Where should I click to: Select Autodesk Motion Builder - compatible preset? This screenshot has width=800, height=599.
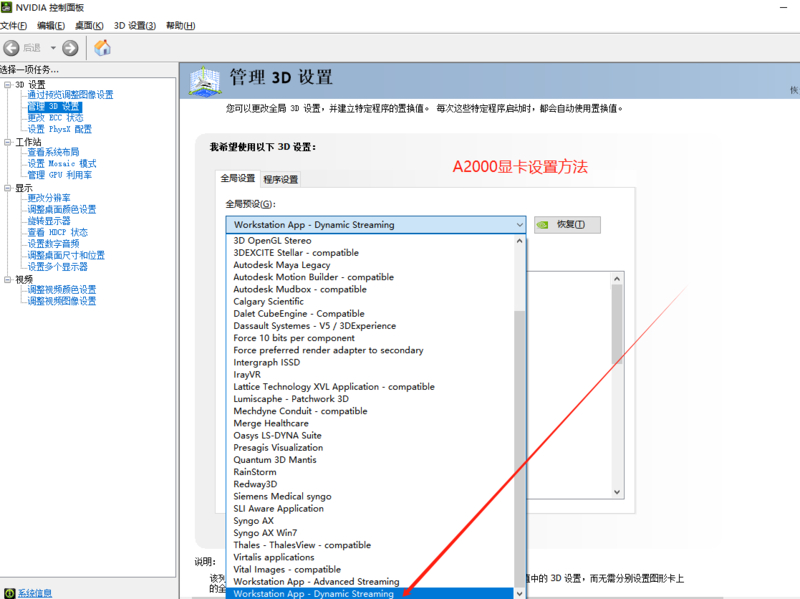(x=370, y=277)
